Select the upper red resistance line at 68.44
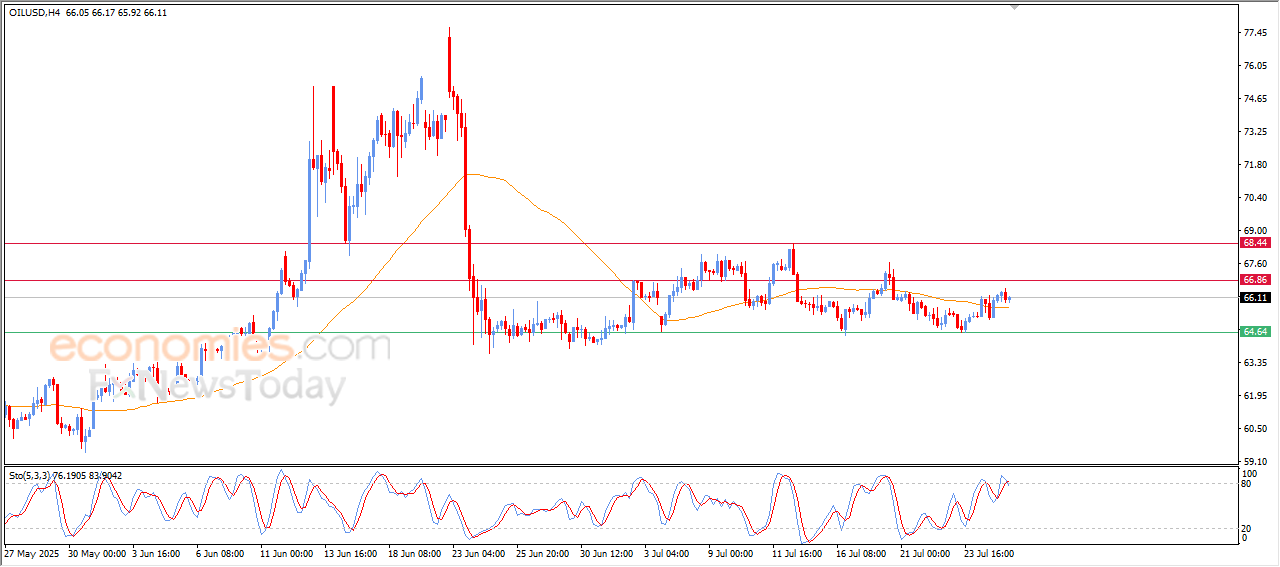This screenshot has height=567, width=1280. [x=620, y=243]
